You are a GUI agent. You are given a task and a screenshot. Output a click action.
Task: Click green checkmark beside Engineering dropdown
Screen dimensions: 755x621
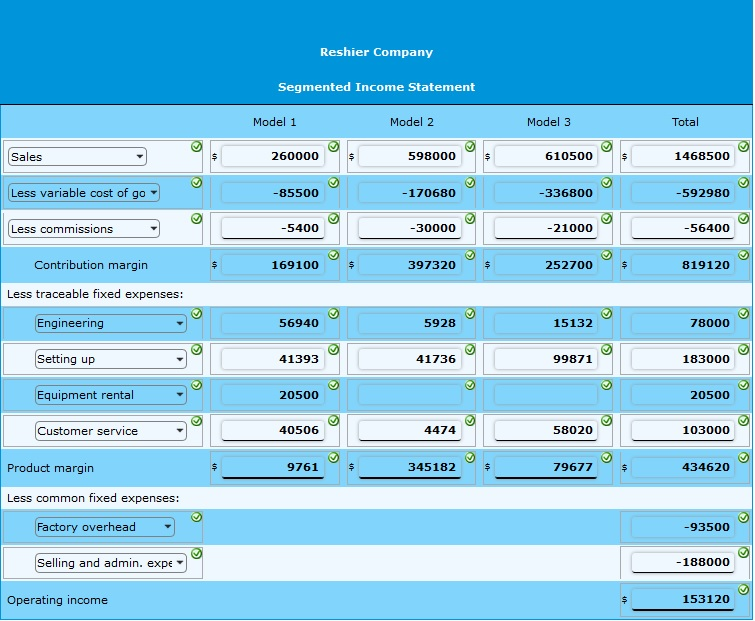click(196, 313)
